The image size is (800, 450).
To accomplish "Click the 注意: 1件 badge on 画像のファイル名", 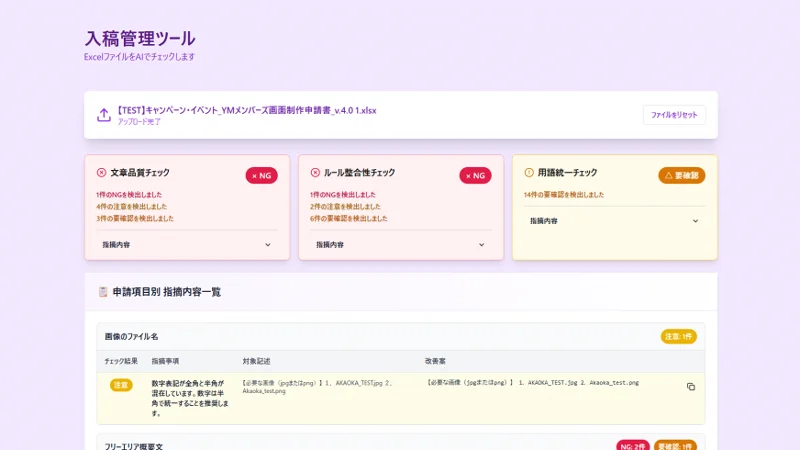I will point(679,336).
